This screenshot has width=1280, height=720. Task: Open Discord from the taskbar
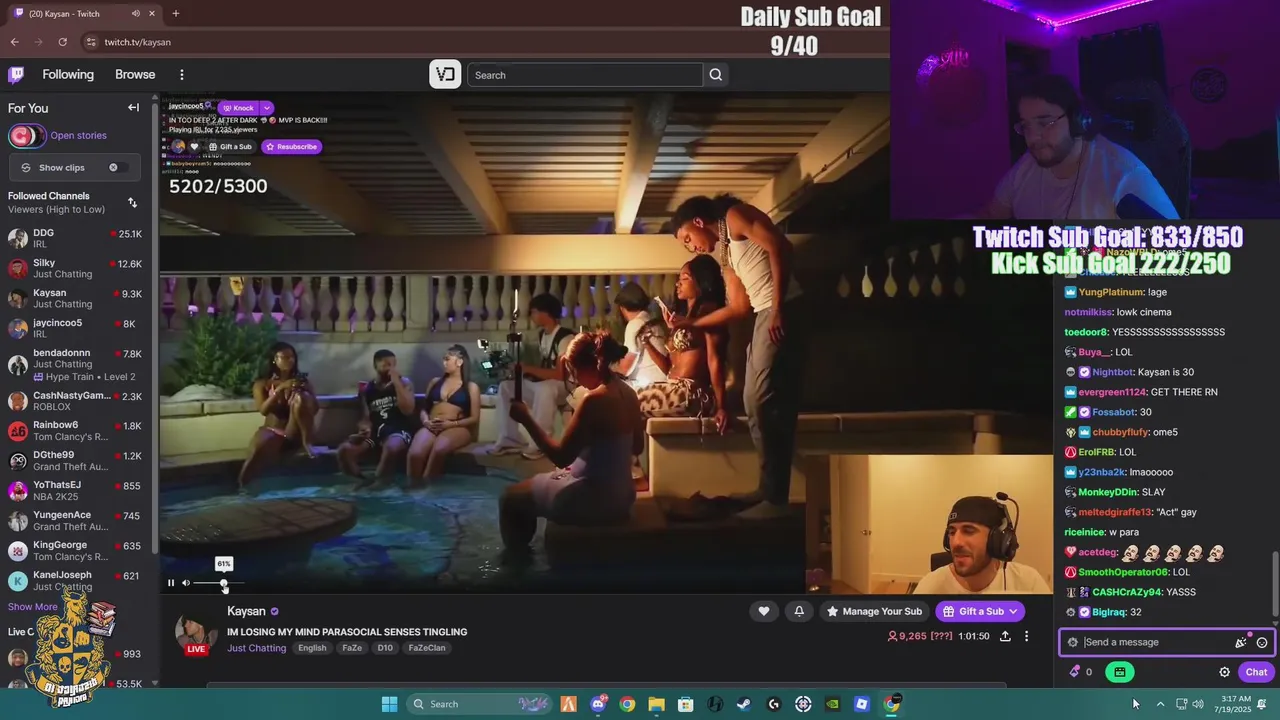point(598,704)
